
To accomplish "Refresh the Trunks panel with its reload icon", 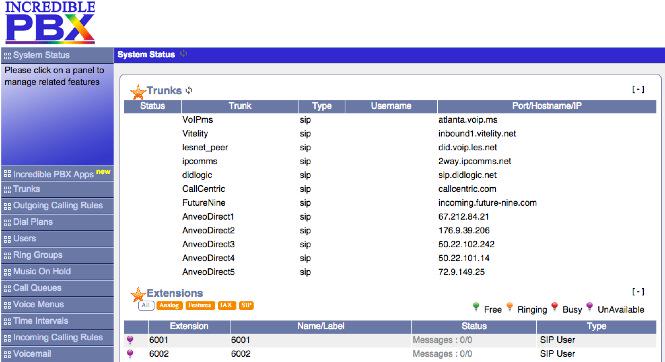I will coord(189,90).
